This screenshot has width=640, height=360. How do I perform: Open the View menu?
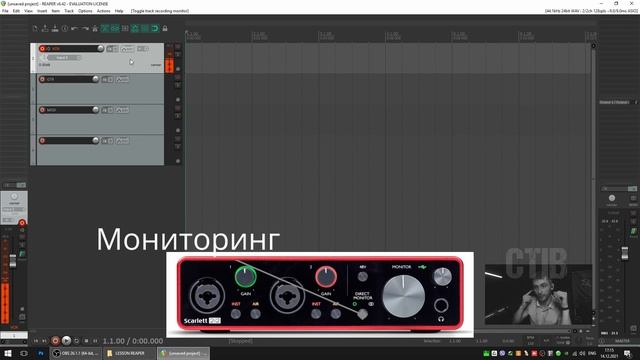(x=29, y=11)
